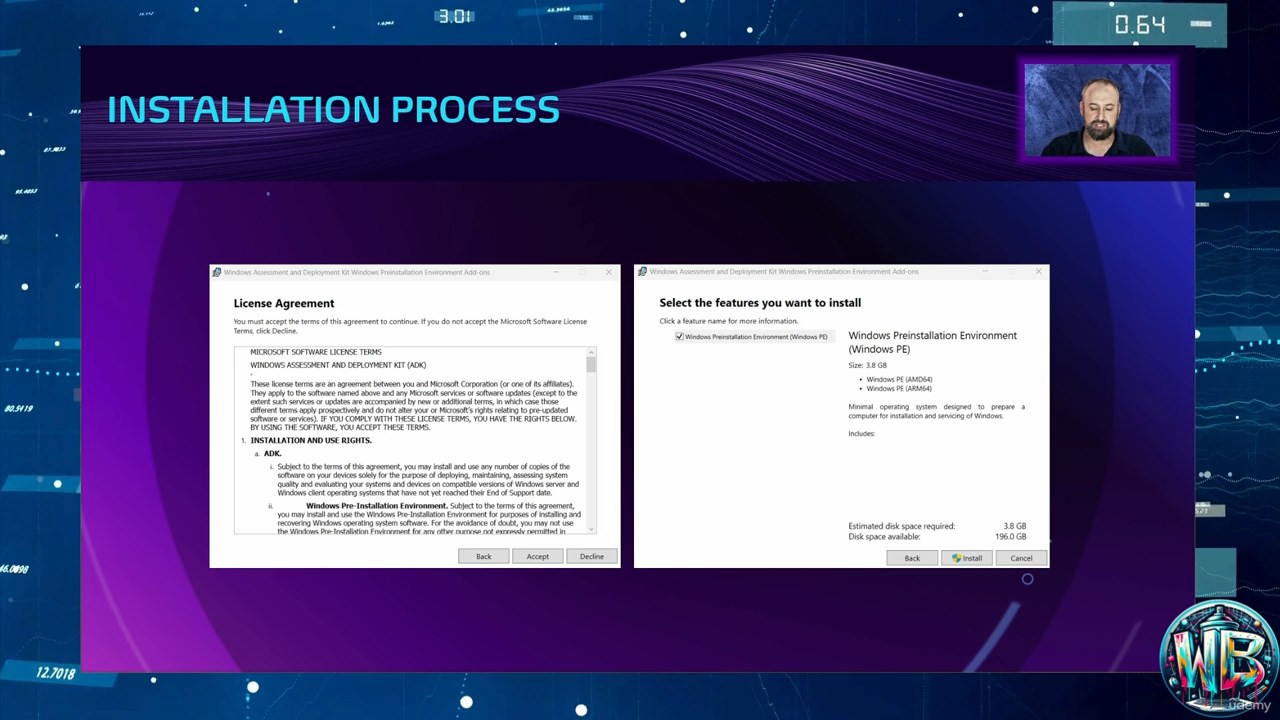The height and width of the screenshot is (720, 1280).
Task: Go Back in features selection window
Action: click(912, 558)
